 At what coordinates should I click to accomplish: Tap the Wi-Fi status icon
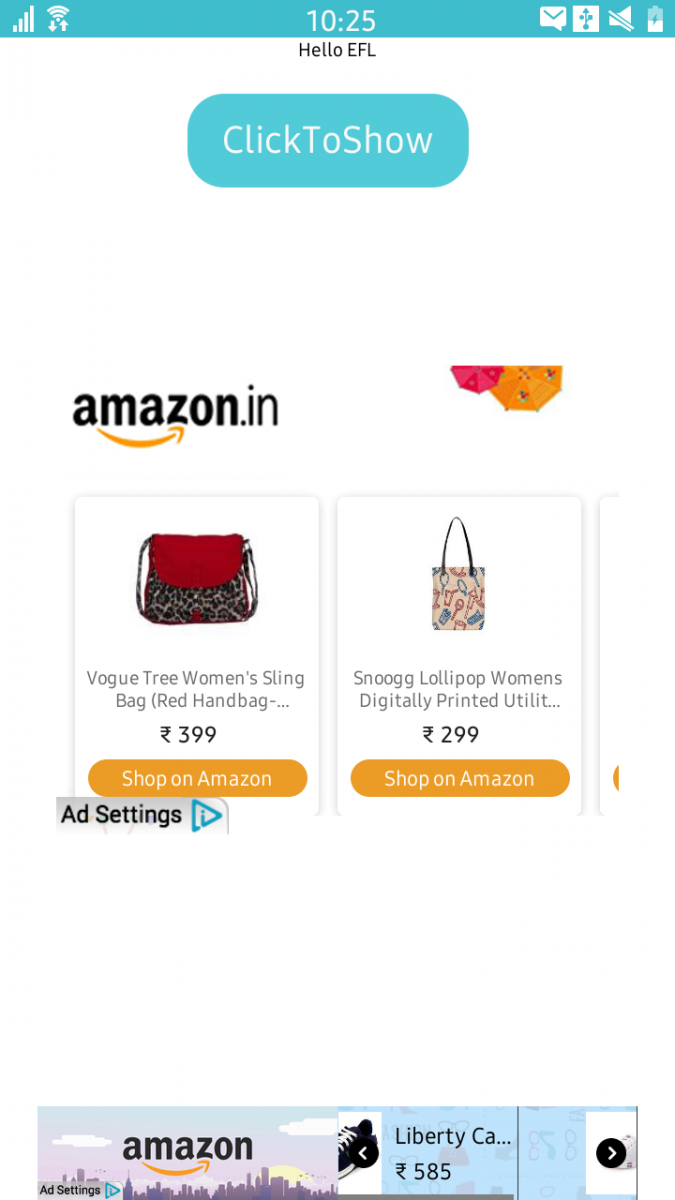[x=58, y=18]
